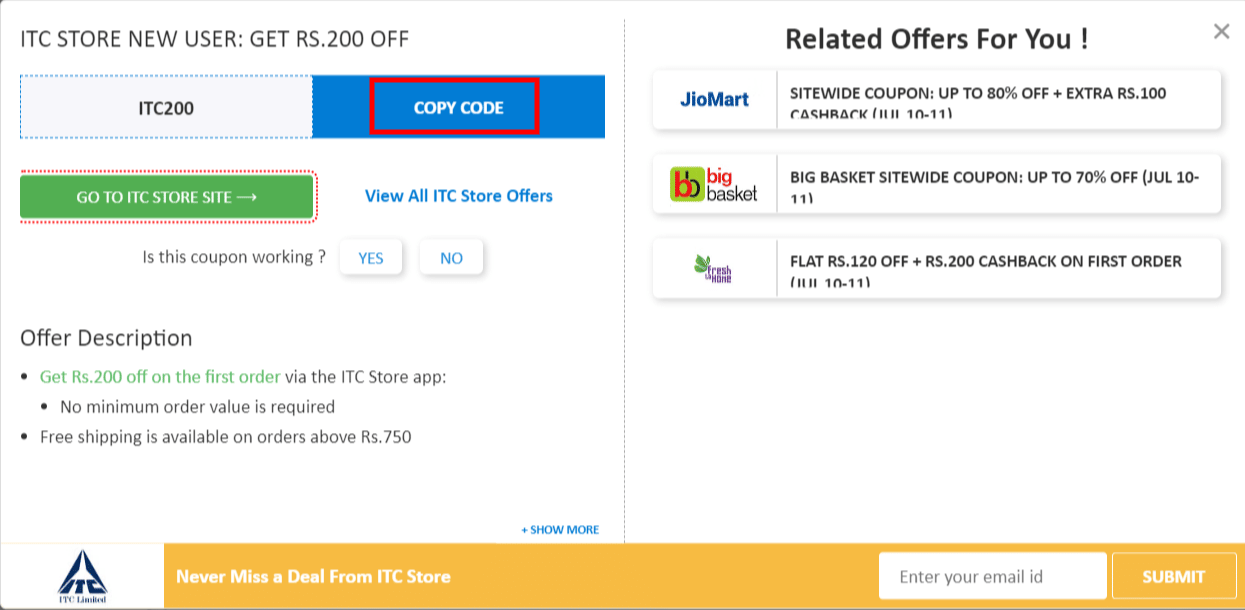Click the Related Offers For You heading
The width and height of the screenshot is (1245, 610).
click(937, 39)
